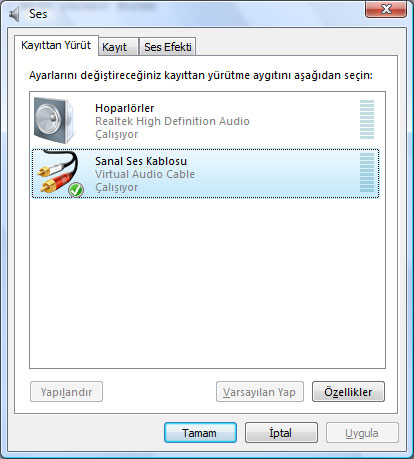Image resolution: width=414 pixels, height=459 pixels.
Task: Click Realtek High Definition Audio text
Action: (x=172, y=121)
